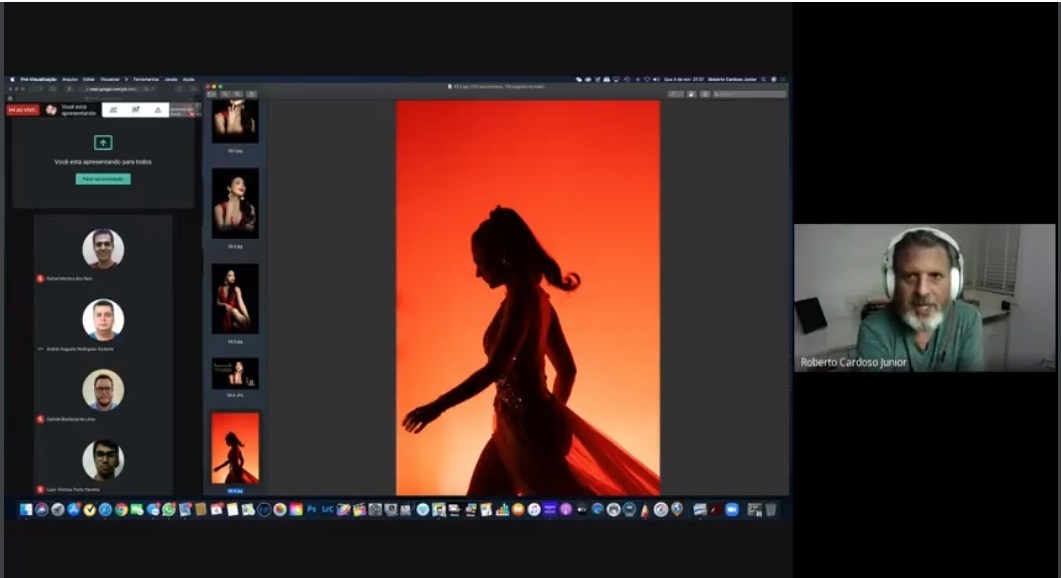Click the Preview zoom out toolbar button
The width and height of the screenshot is (1061, 578).
coord(225,94)
